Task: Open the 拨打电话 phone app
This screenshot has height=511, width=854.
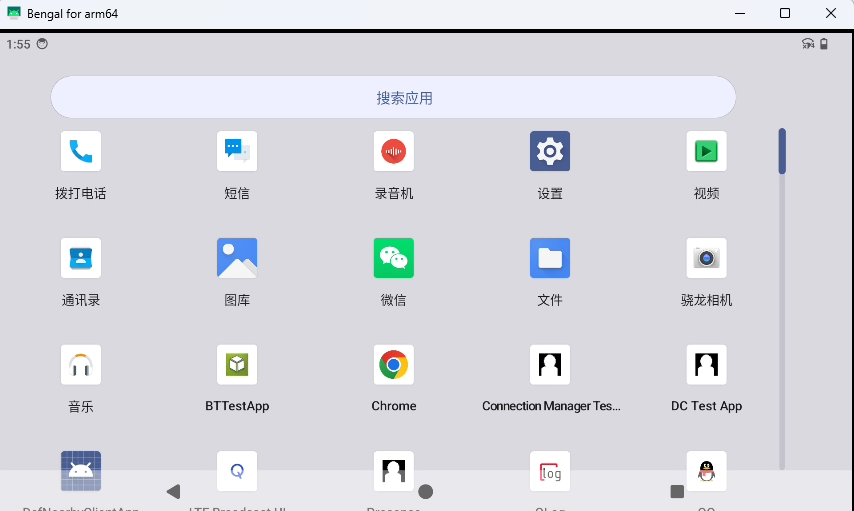Action: click(x=81, y=152)
